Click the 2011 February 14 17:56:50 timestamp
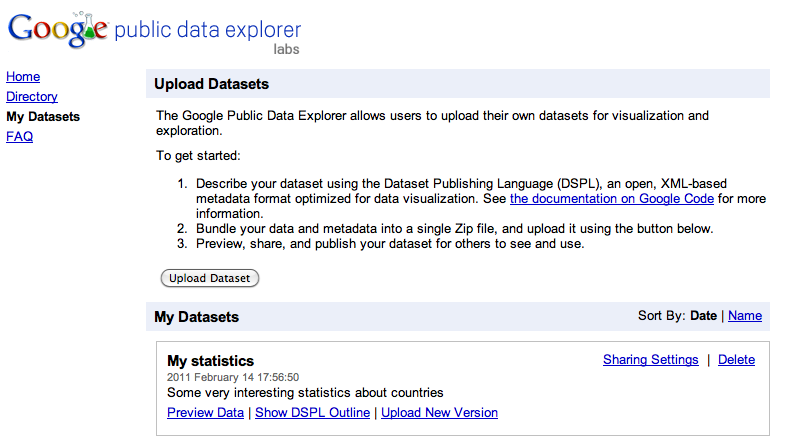The image size is (793, 442). point(233,377)
